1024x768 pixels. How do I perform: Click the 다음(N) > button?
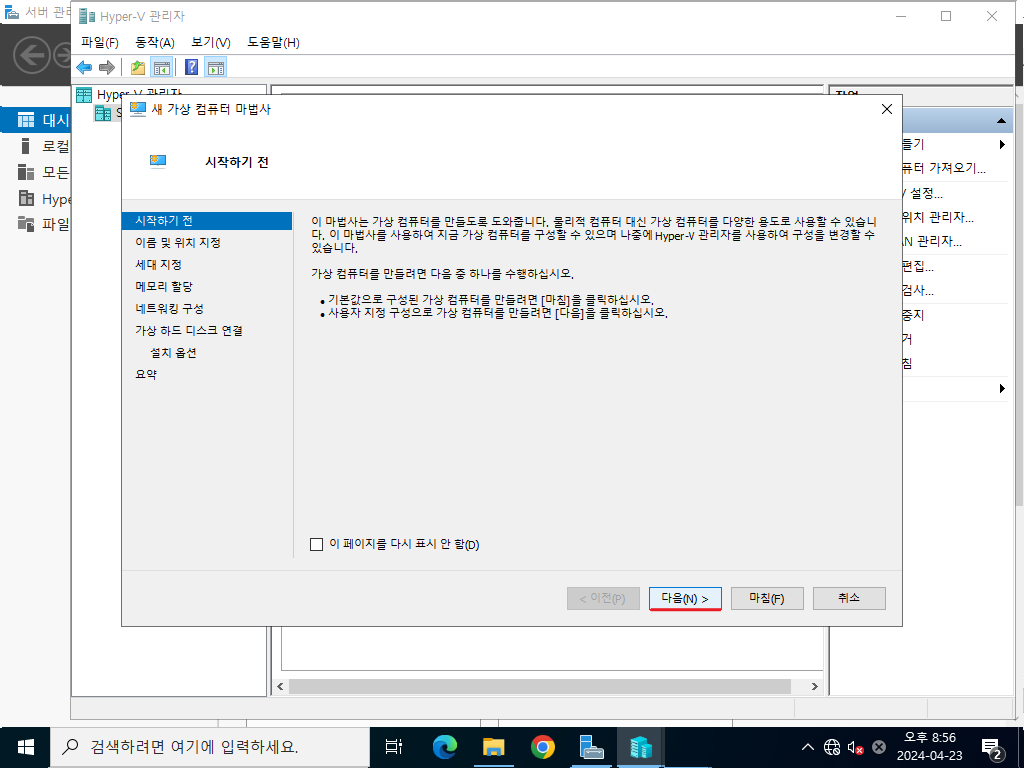685,598
